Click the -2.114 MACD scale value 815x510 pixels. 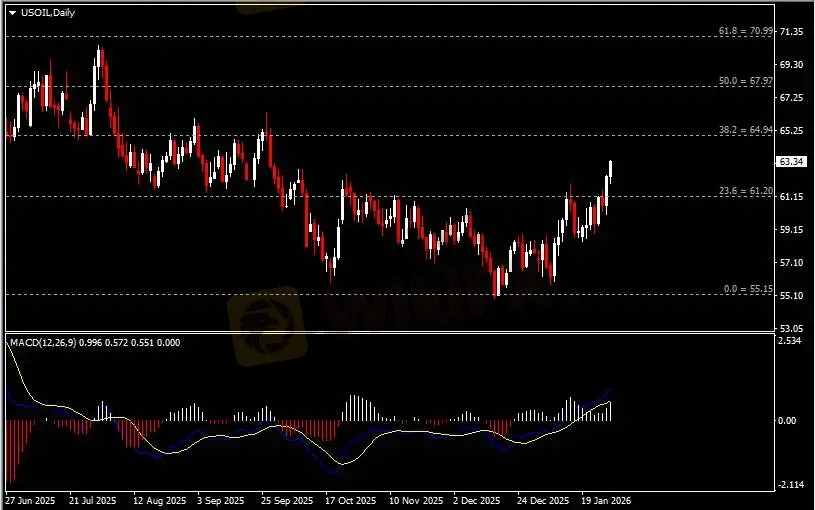[790, 485]
